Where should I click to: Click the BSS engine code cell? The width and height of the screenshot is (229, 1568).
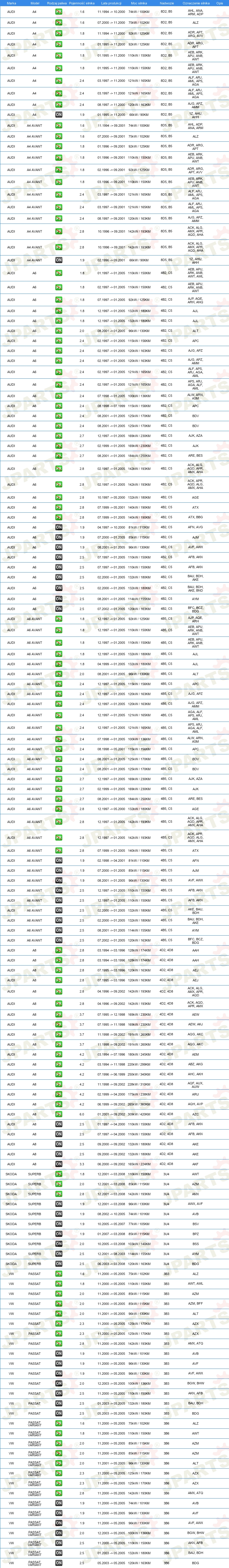(x=196, y=1244)
